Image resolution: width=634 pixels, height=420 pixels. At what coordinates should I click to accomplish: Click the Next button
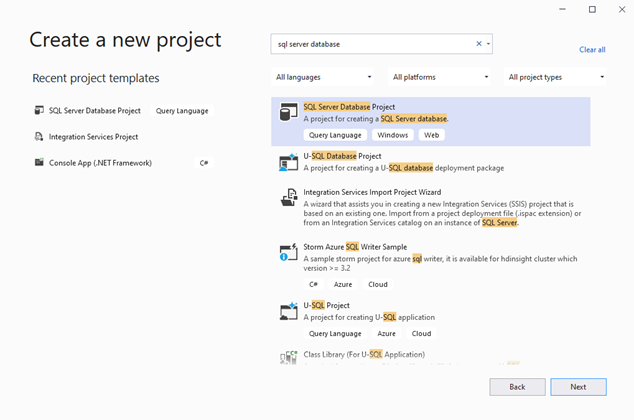tap(578, 387)
